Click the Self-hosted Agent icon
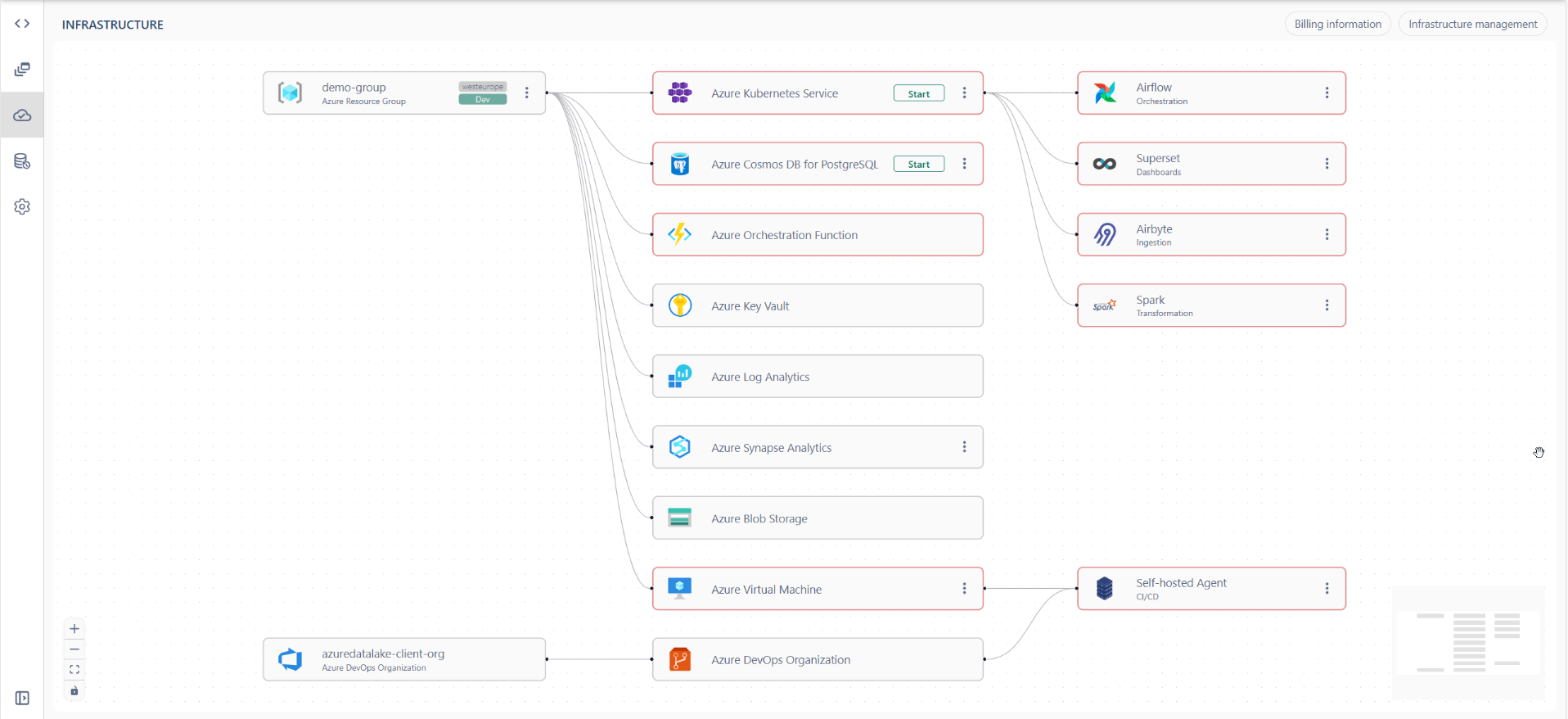 click(x=1105, y=589)
